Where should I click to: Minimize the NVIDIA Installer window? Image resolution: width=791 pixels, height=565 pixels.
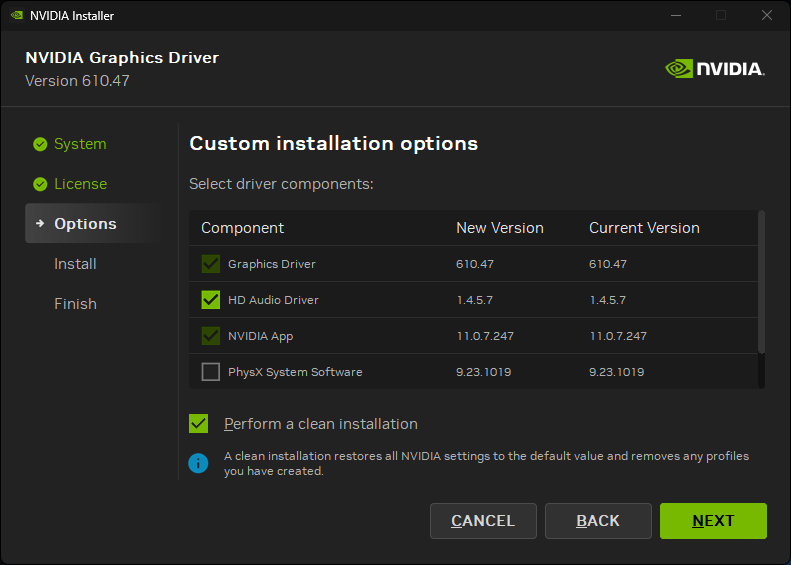676,15
